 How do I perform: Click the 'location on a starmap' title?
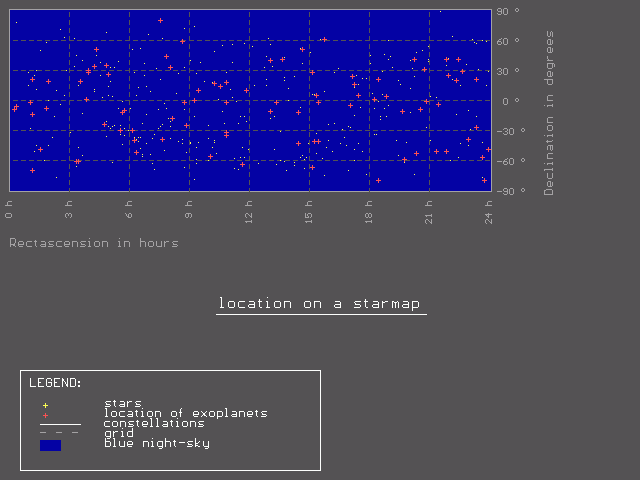tap(319, 304)
